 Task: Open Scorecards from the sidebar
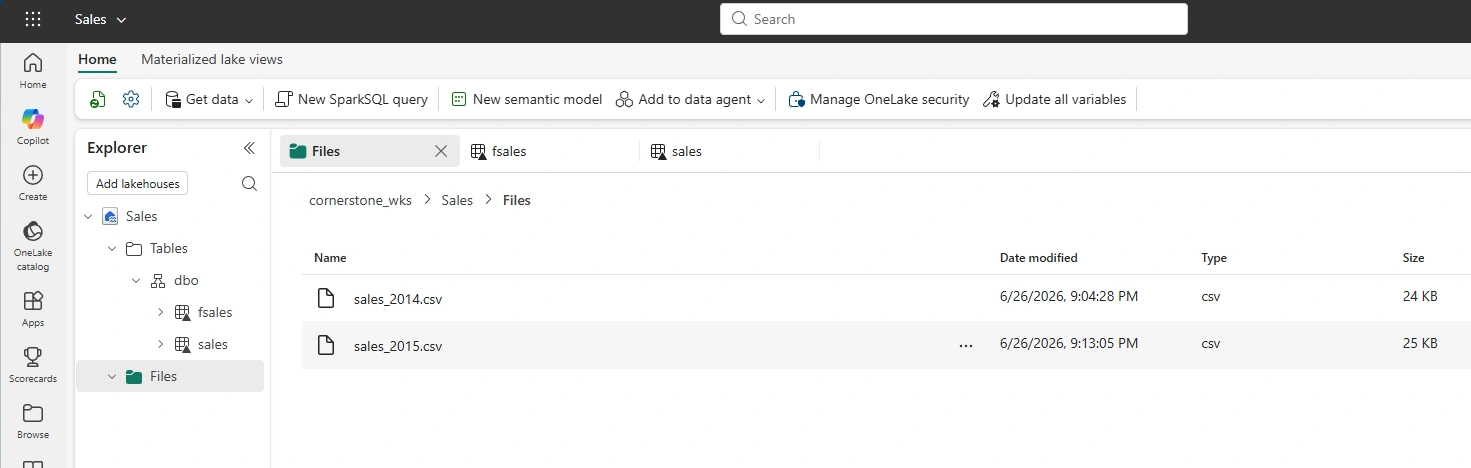[x=33, y=364]
